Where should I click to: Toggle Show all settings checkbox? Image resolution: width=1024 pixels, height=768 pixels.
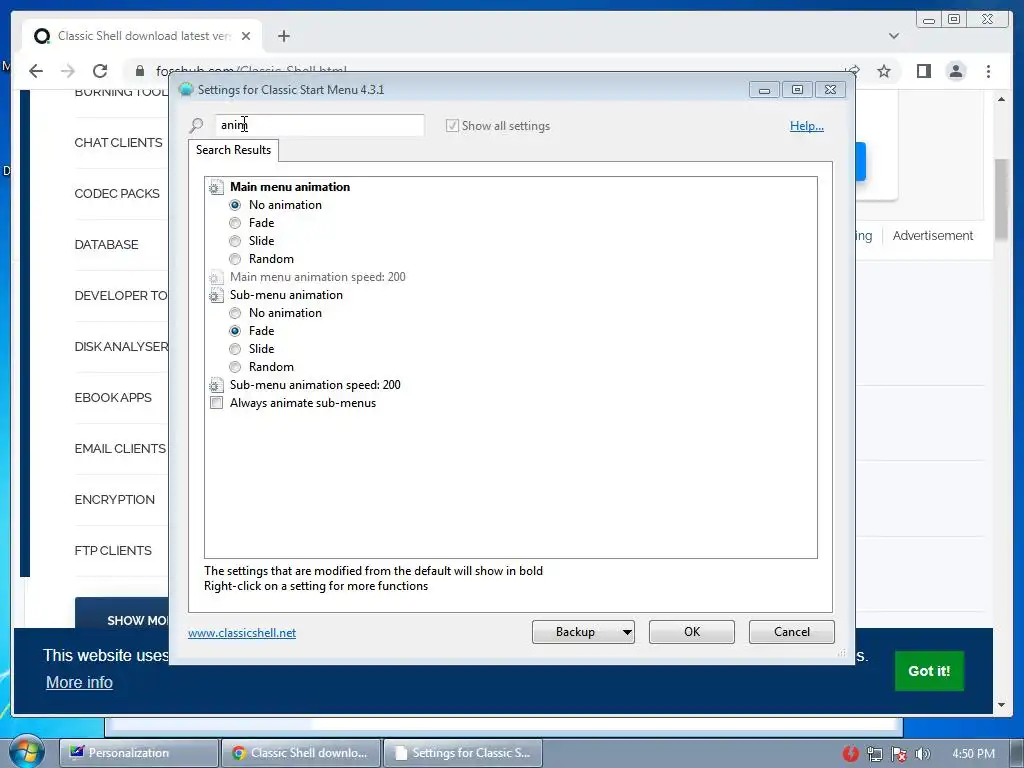452,125
